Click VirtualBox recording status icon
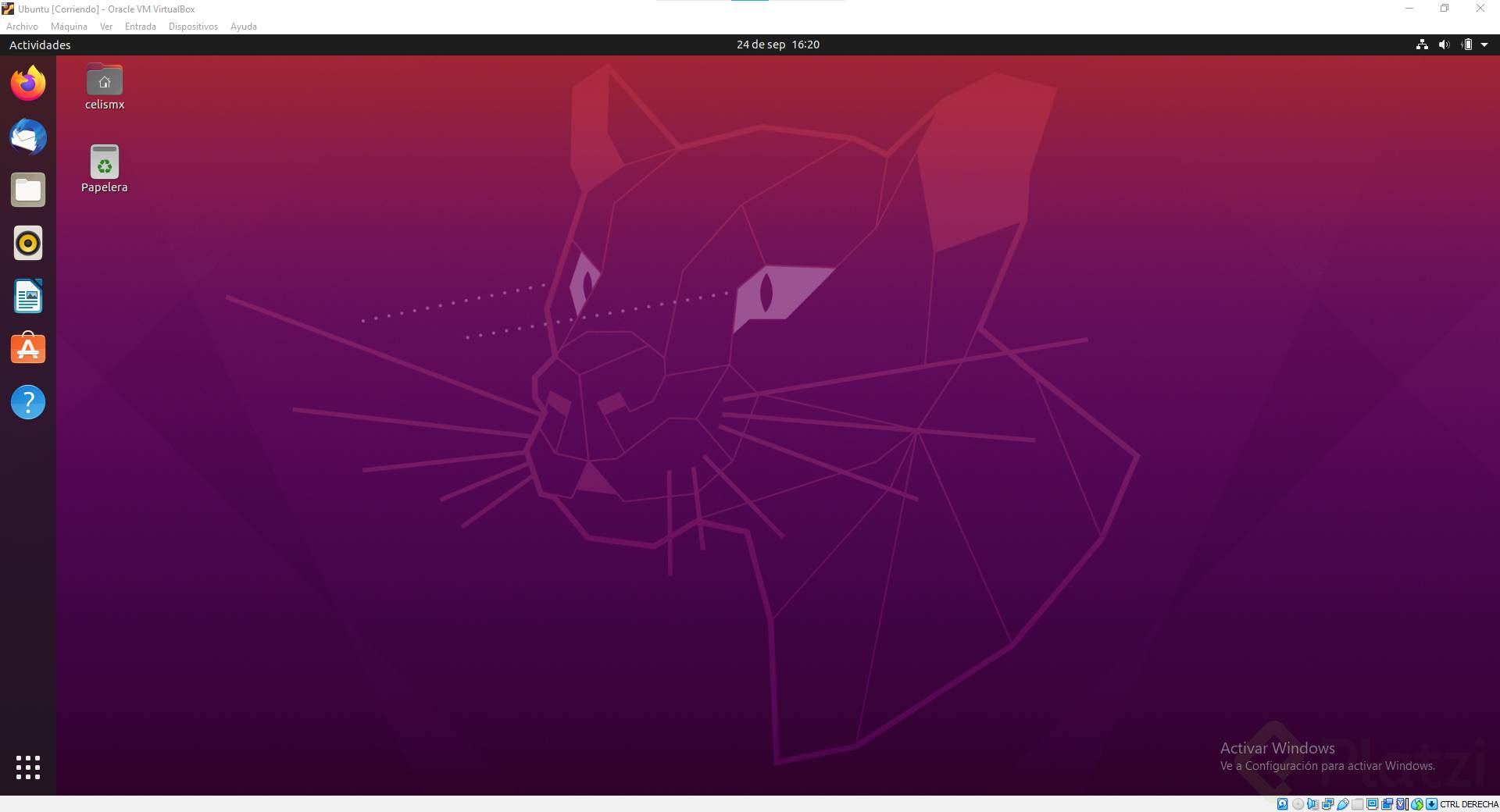The height and width of the screenshot is (812, 1500). [1387, 804]
